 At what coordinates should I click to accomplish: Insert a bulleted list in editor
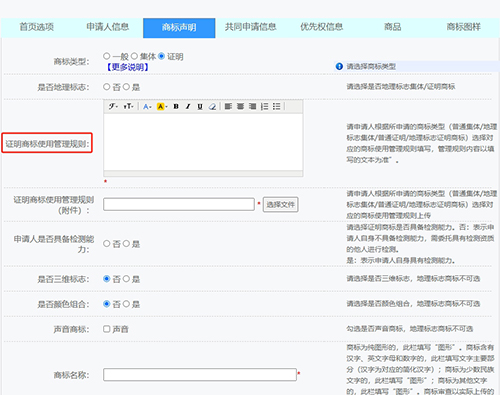[x=276, y=106]
